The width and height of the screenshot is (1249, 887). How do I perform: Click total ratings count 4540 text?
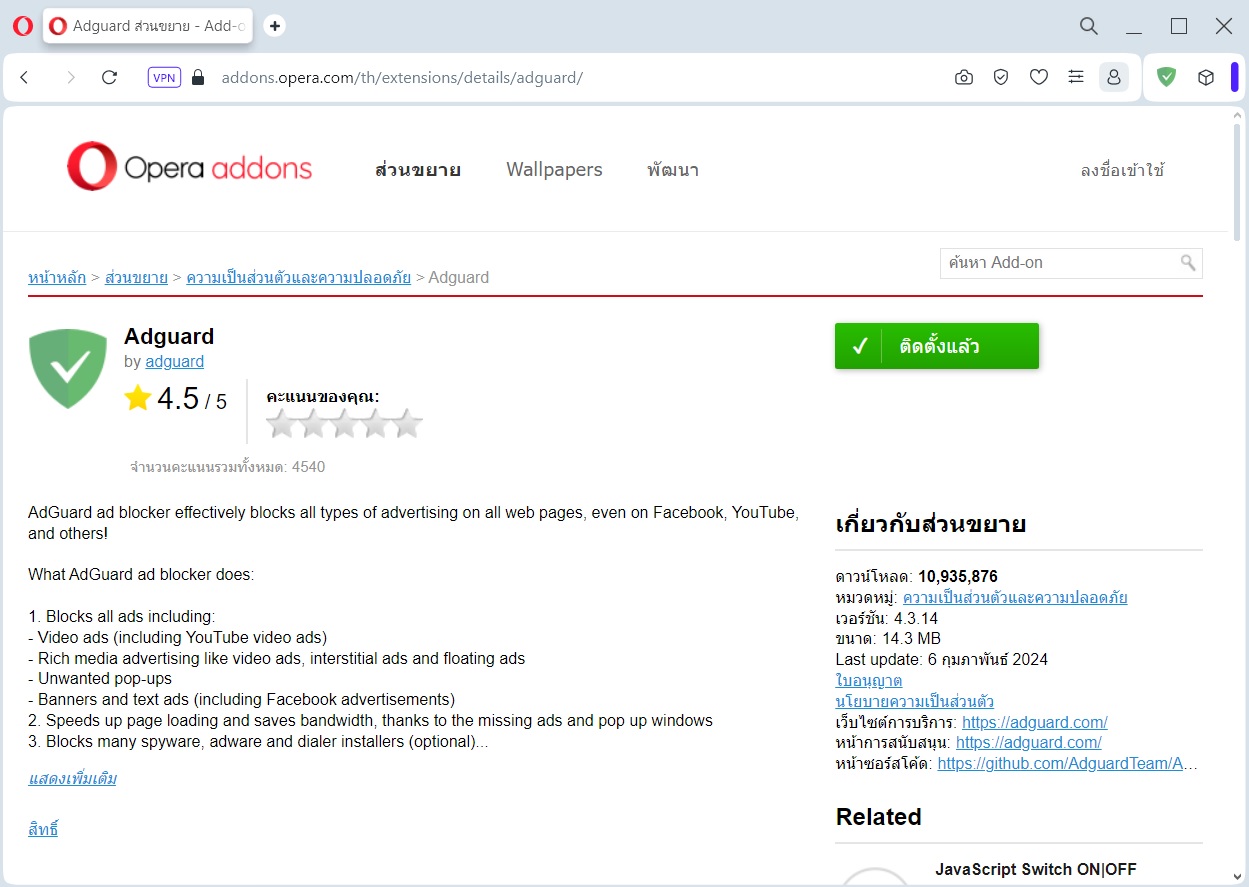308,467
